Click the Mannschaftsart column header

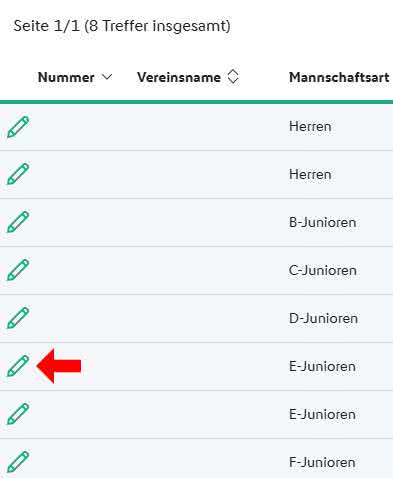339,77
